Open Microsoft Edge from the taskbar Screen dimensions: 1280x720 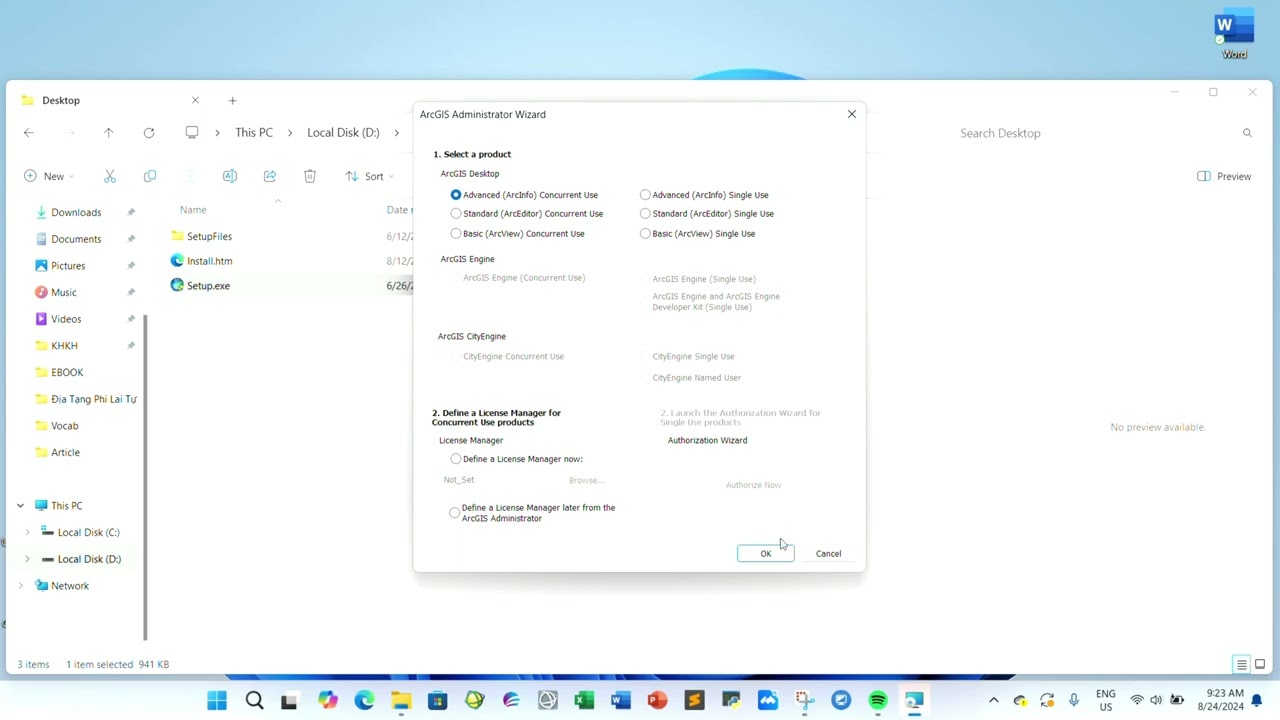point(364,701)
